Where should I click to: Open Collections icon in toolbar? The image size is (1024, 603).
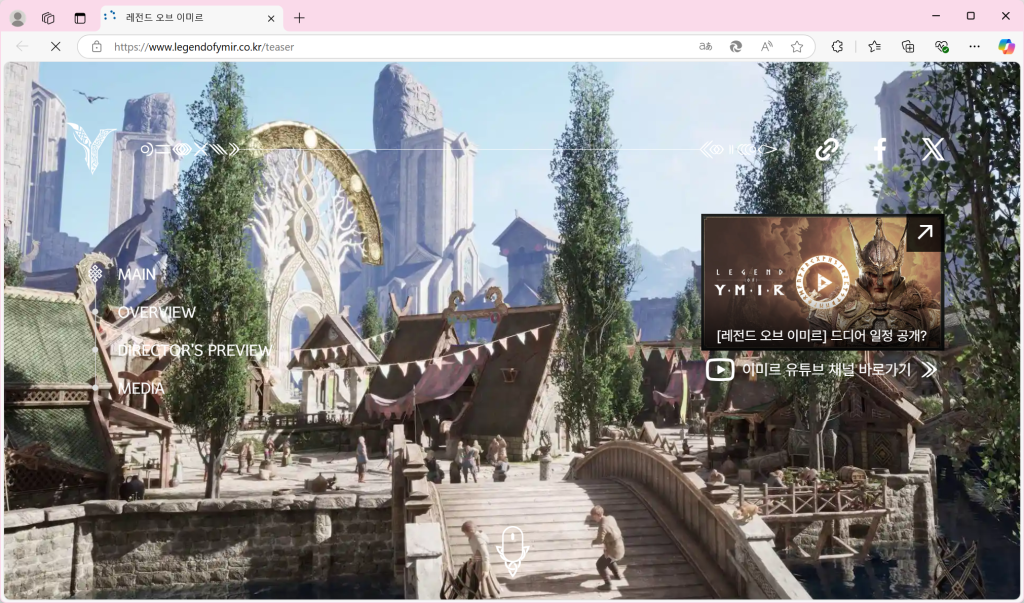pyautogui.click(x=908, y=46)
